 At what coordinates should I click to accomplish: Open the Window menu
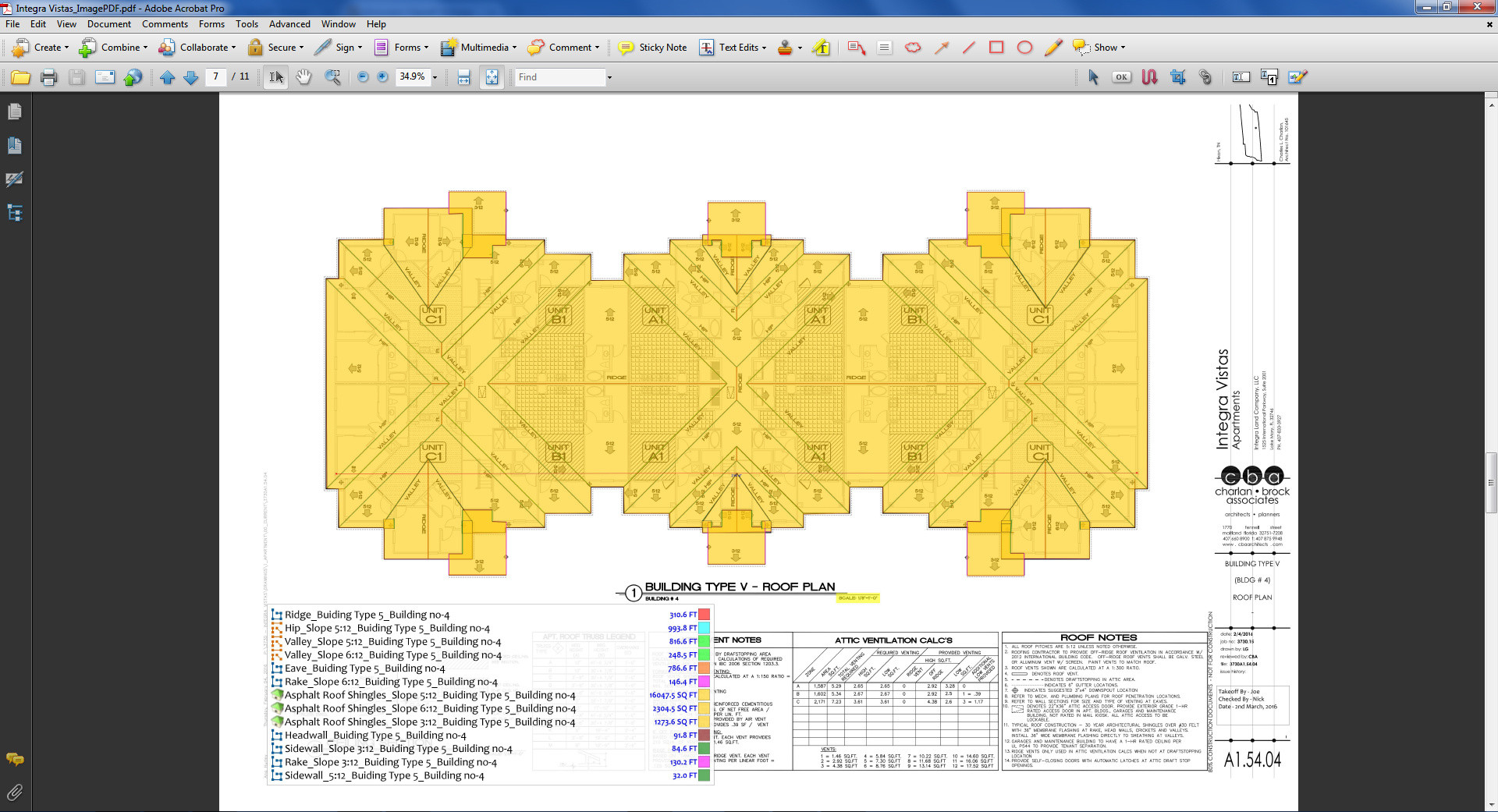[339, 24]
